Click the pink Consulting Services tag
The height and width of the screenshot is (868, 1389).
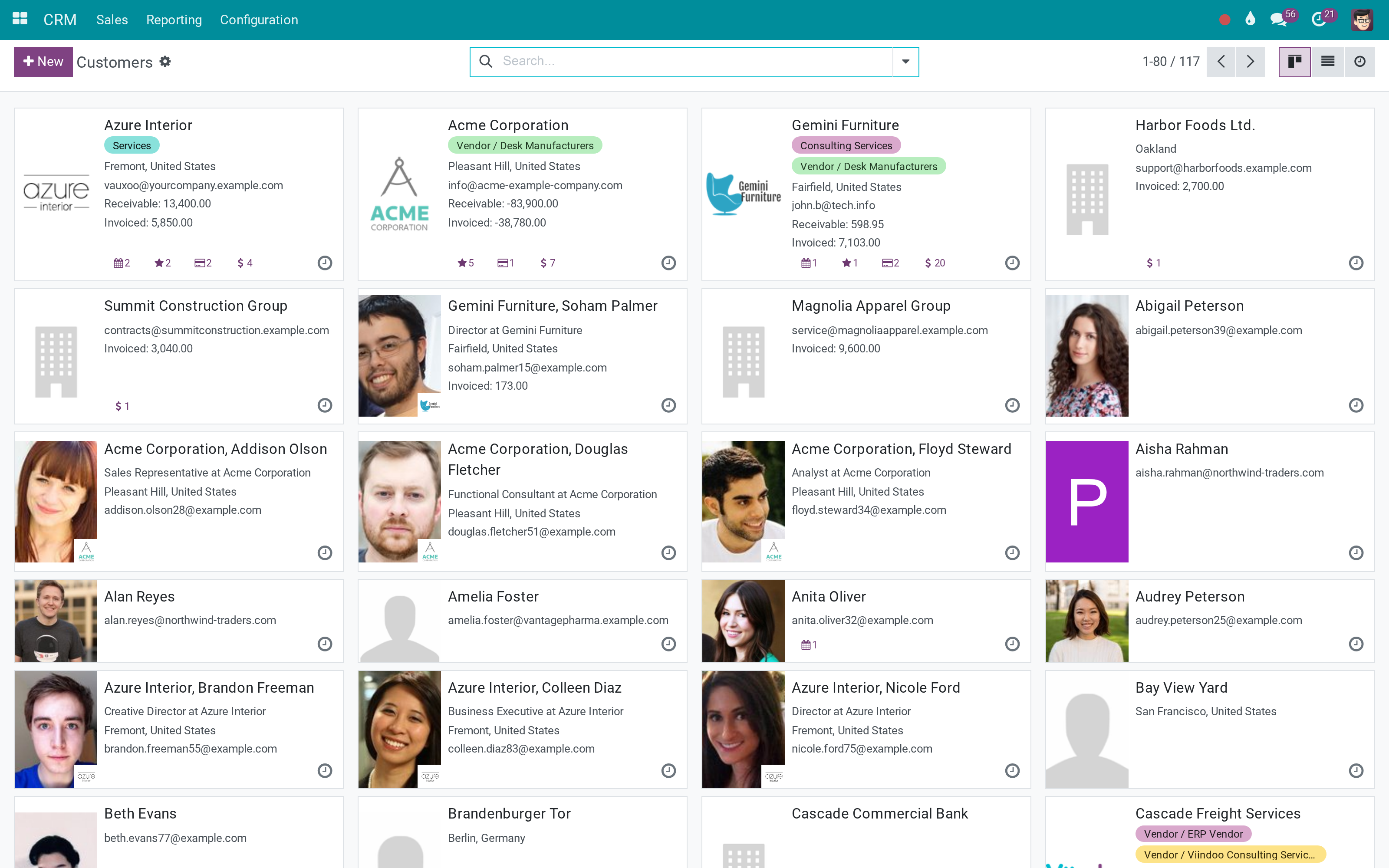coord(846,146)
